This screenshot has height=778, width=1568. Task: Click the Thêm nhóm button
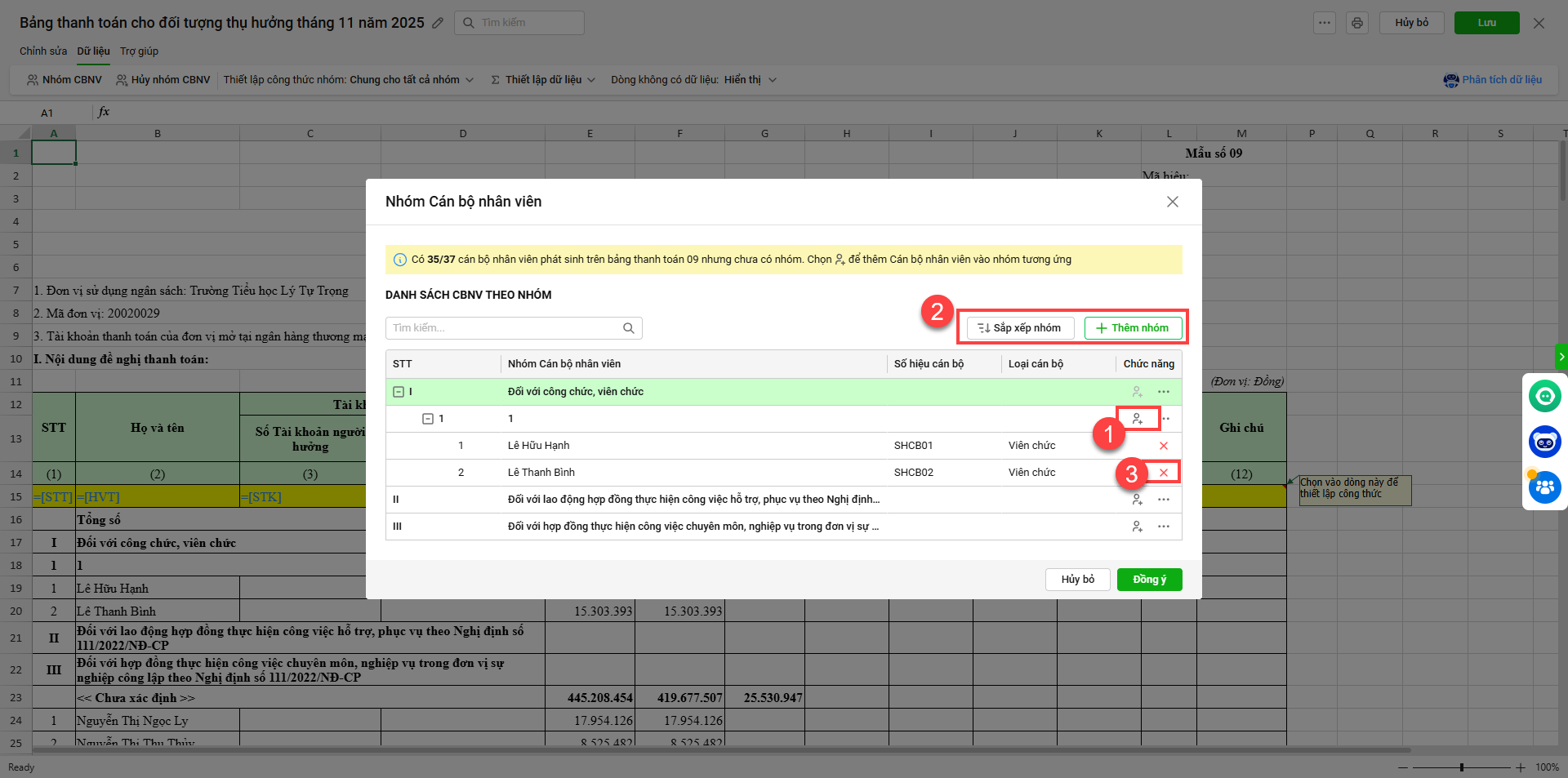(x=1133, y=328)
